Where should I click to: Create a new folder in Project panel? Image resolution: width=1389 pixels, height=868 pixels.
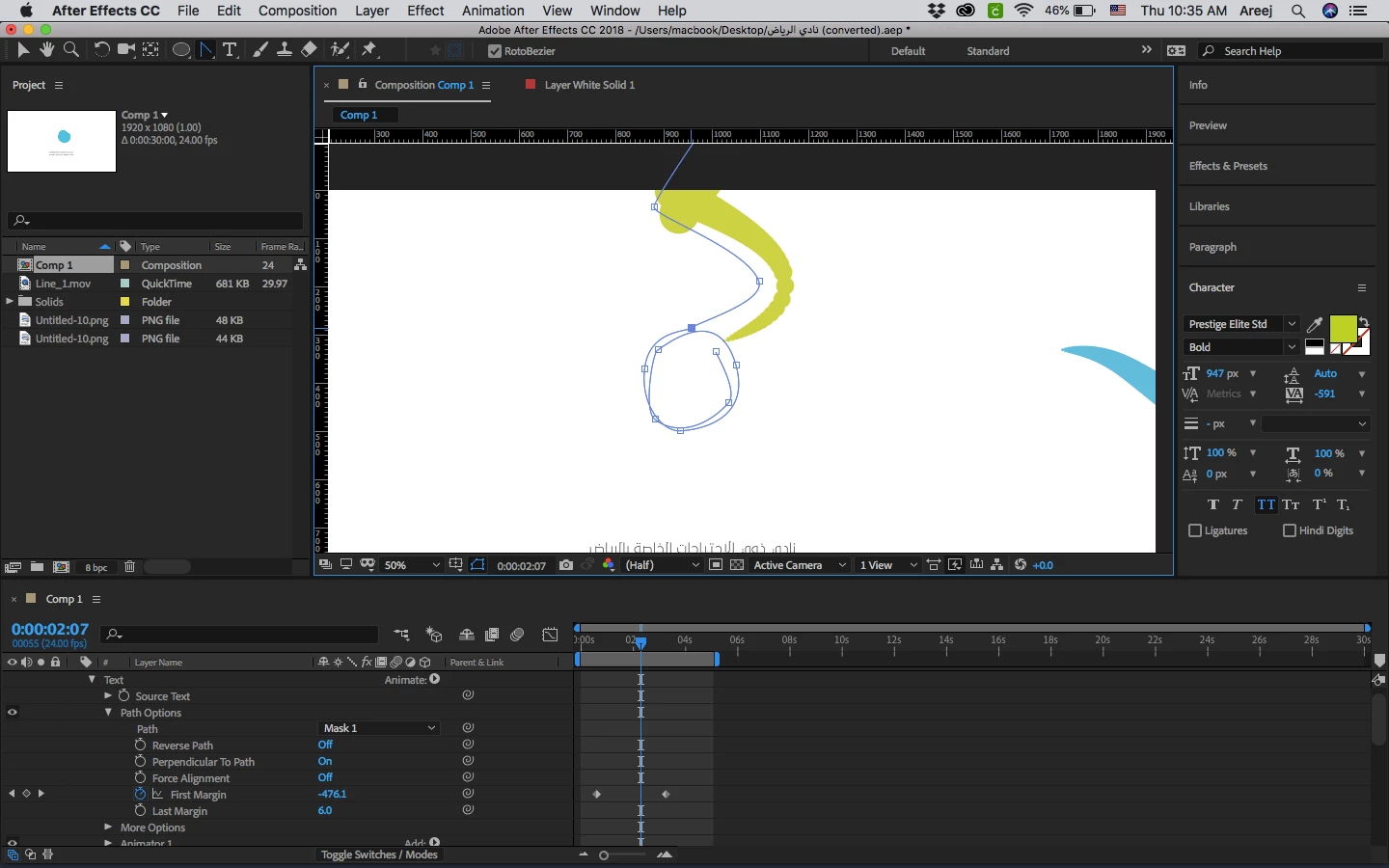click(x=37, y=567)
